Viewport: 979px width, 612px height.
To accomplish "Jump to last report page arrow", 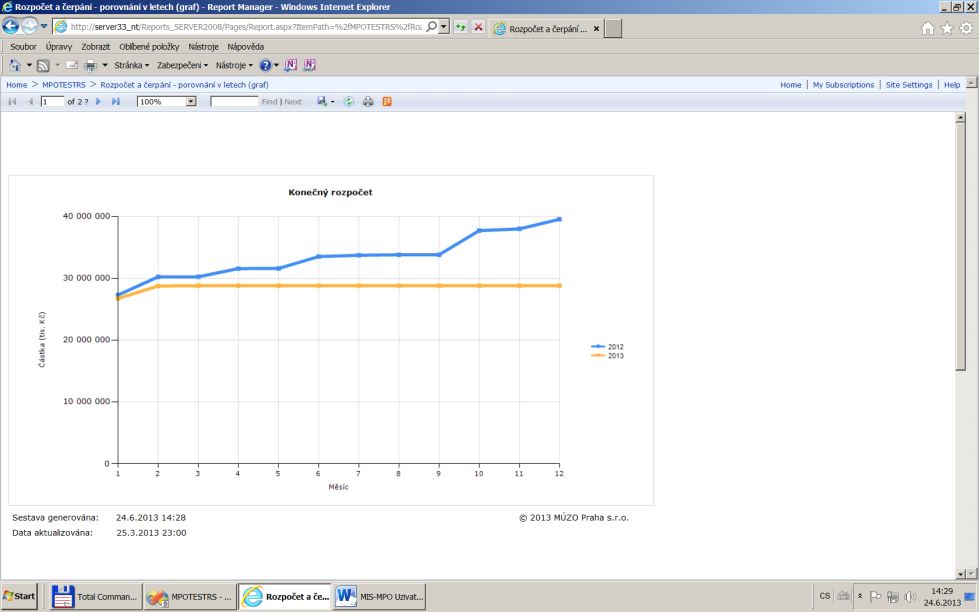I will click(x=116, y=102).
